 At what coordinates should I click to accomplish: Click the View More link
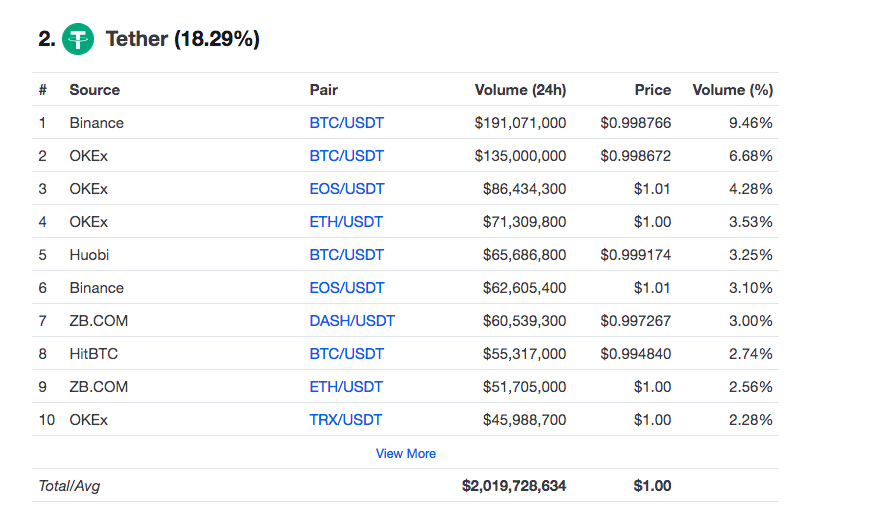(x=405, y=453)
